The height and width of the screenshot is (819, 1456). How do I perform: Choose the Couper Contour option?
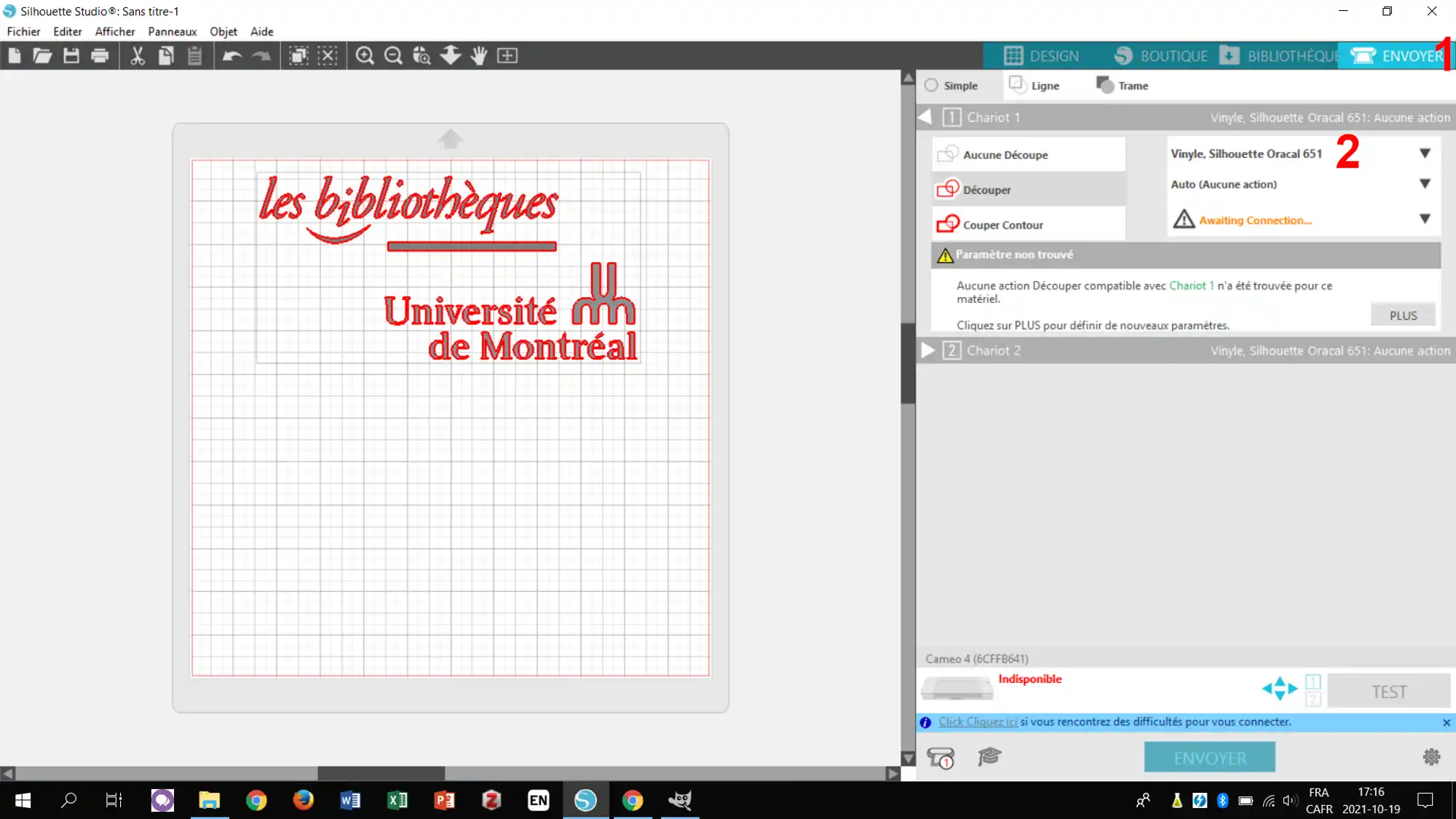(x=1028, y=224)
